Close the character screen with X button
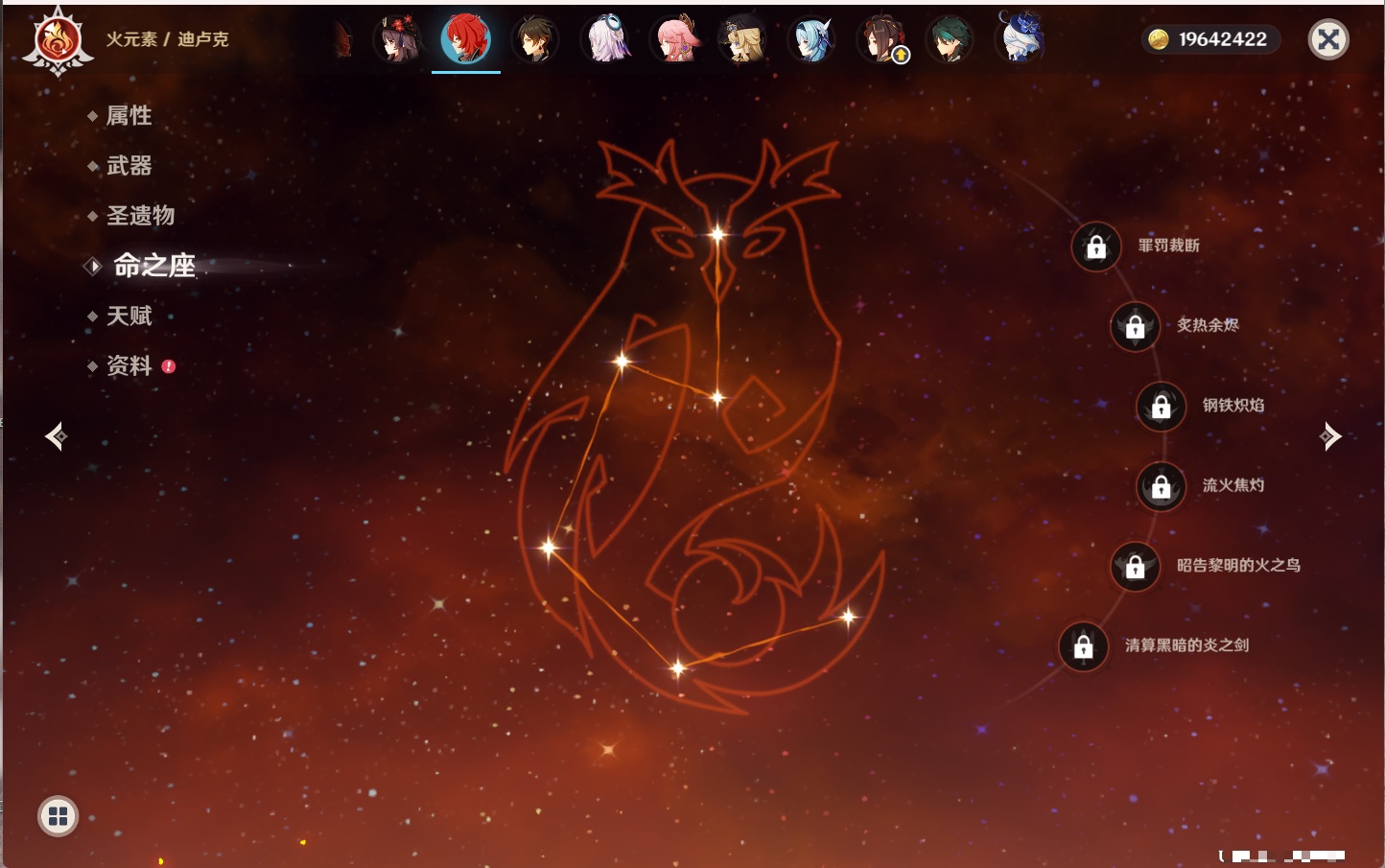 1329,39
